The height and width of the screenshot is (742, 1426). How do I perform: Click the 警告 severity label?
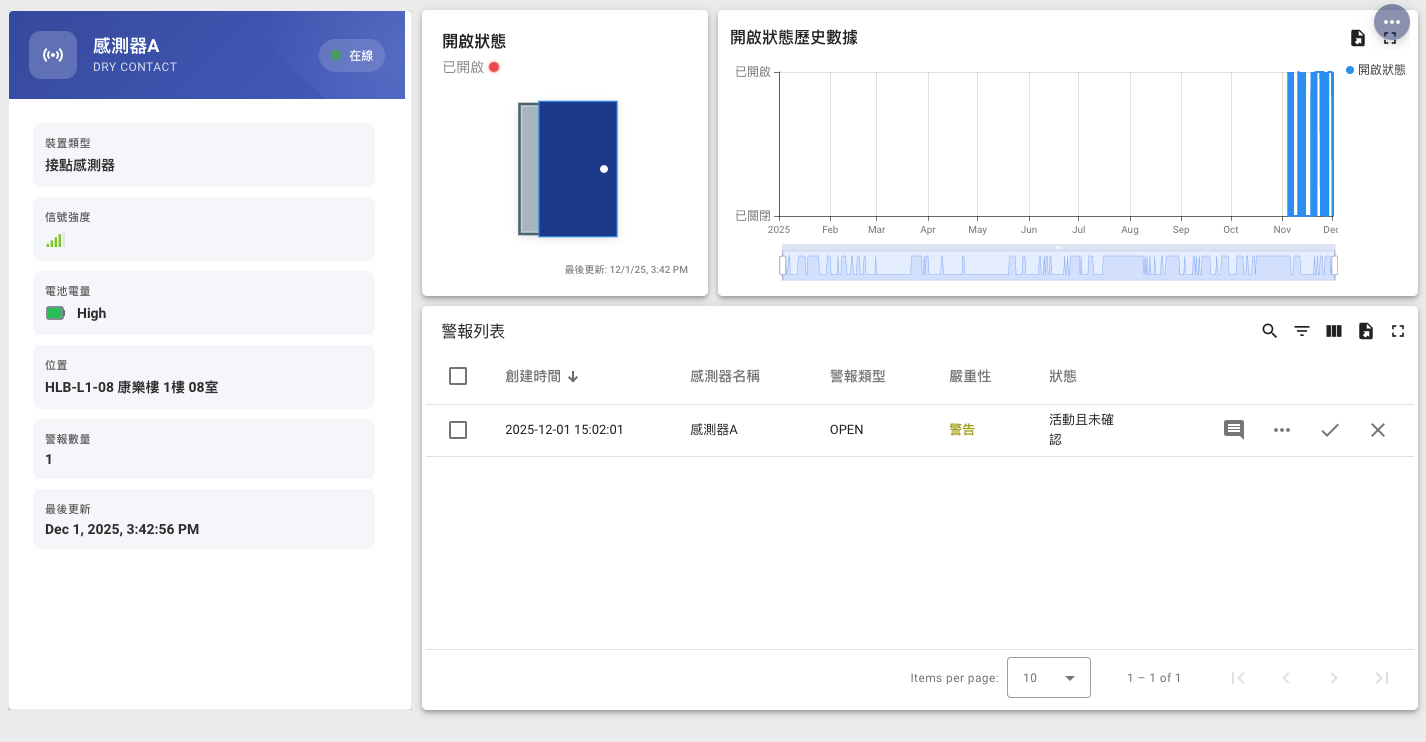(x=962, y=429)
